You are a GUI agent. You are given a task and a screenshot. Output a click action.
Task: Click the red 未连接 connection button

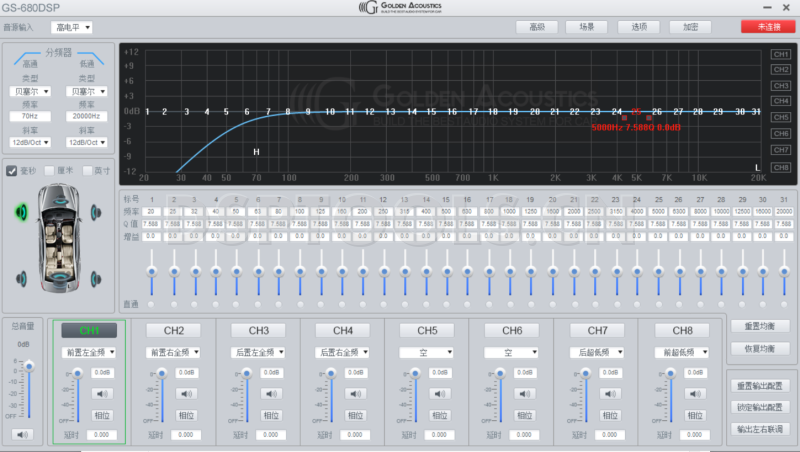point(768,27)
